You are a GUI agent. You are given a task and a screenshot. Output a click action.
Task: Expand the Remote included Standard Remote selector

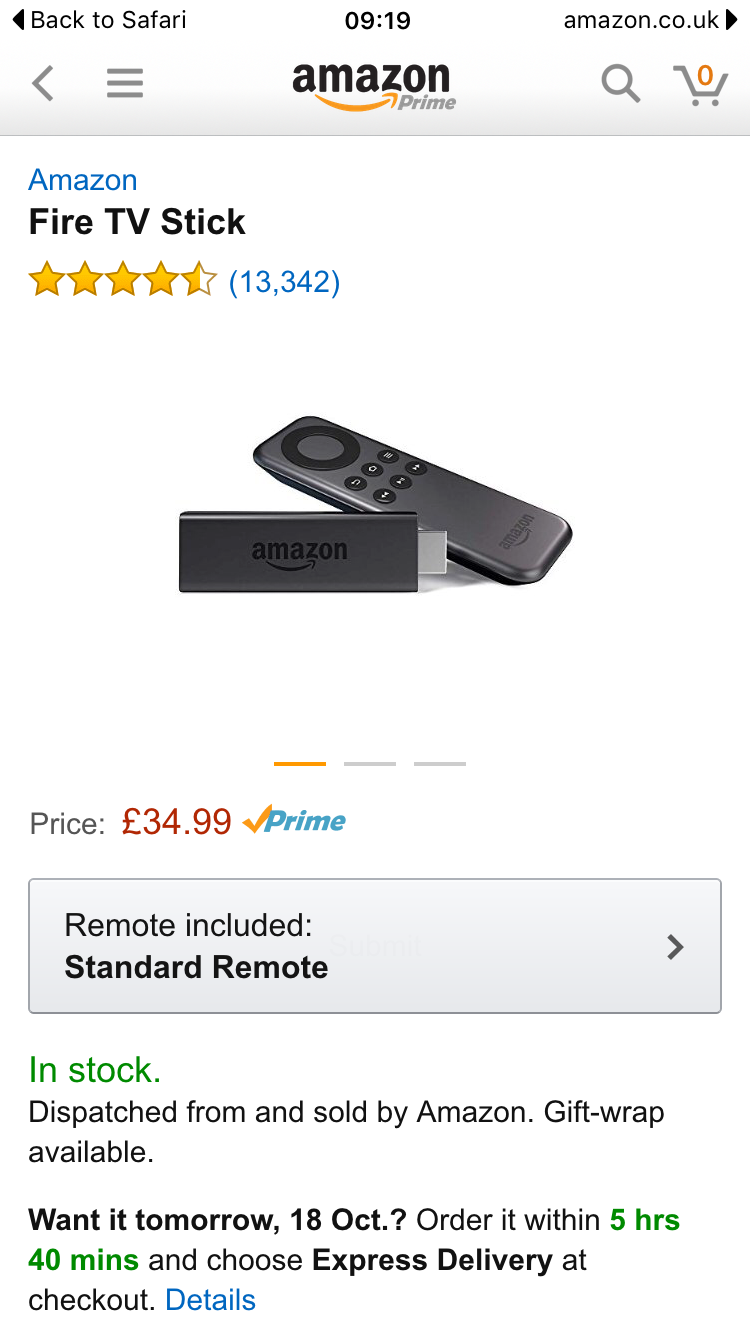click(375, 946)
